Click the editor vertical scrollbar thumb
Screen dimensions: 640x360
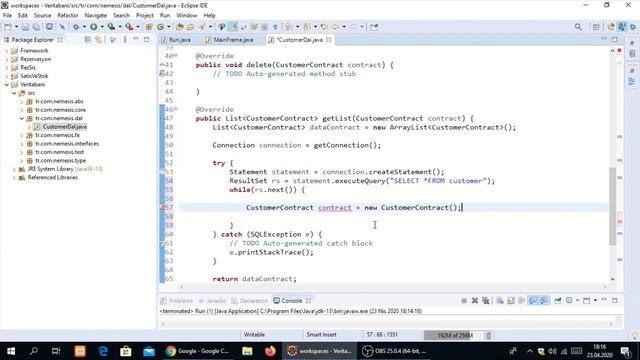click(612, 206)
